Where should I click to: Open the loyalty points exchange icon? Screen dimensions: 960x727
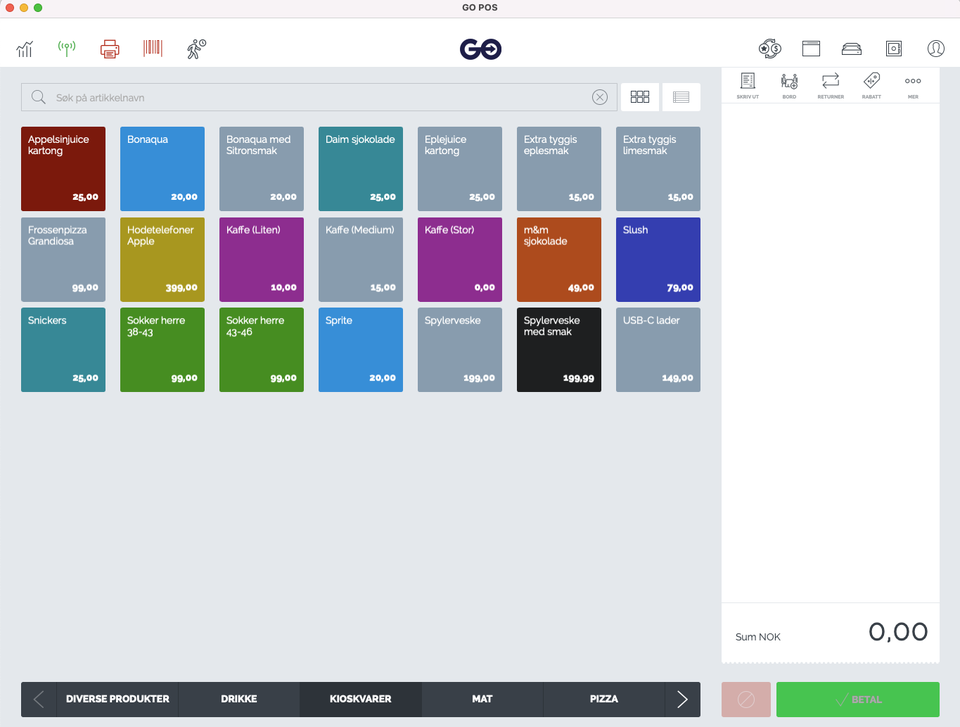[x=770, y=48]
